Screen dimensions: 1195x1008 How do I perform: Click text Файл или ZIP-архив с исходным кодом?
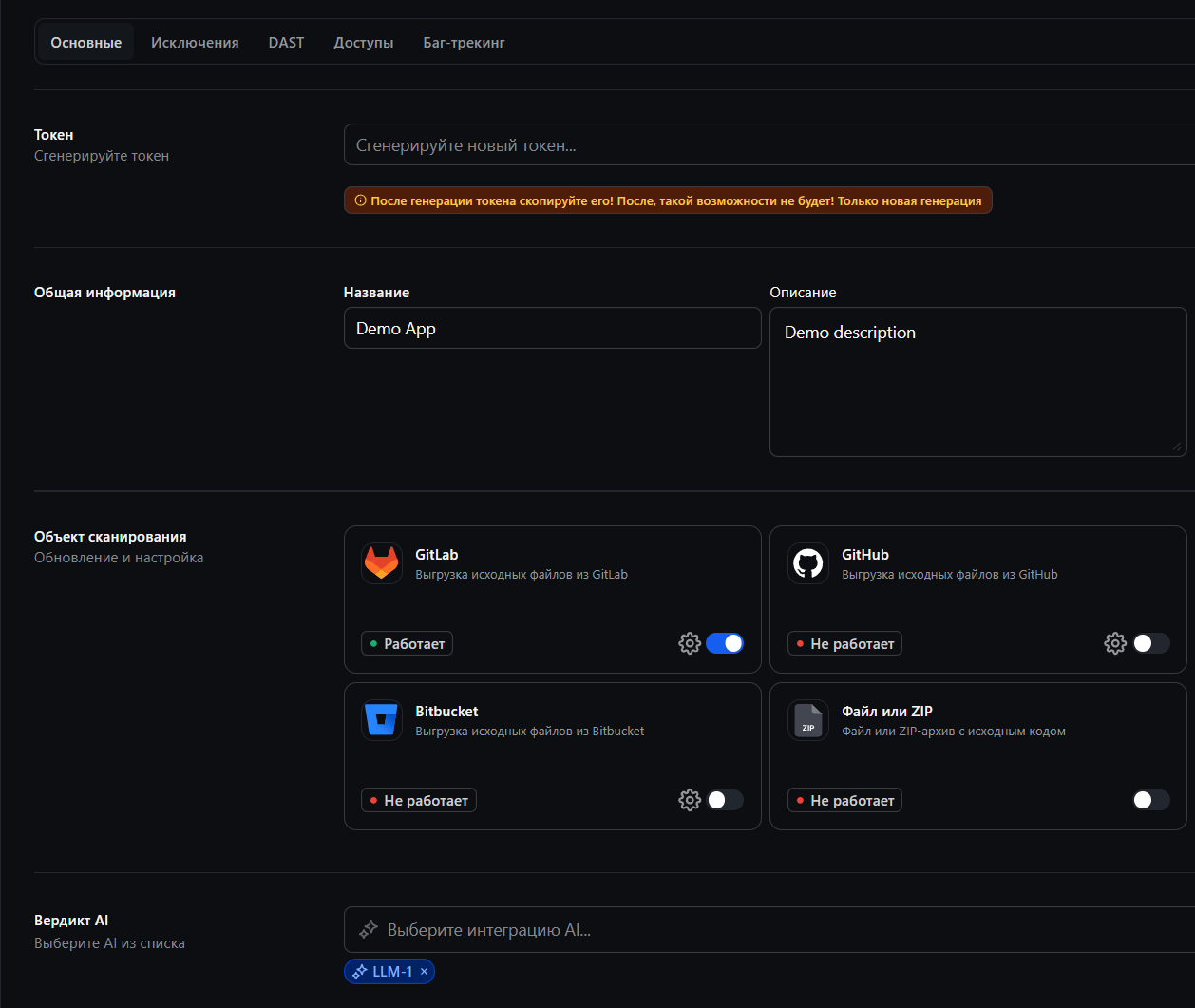point(954,731)
